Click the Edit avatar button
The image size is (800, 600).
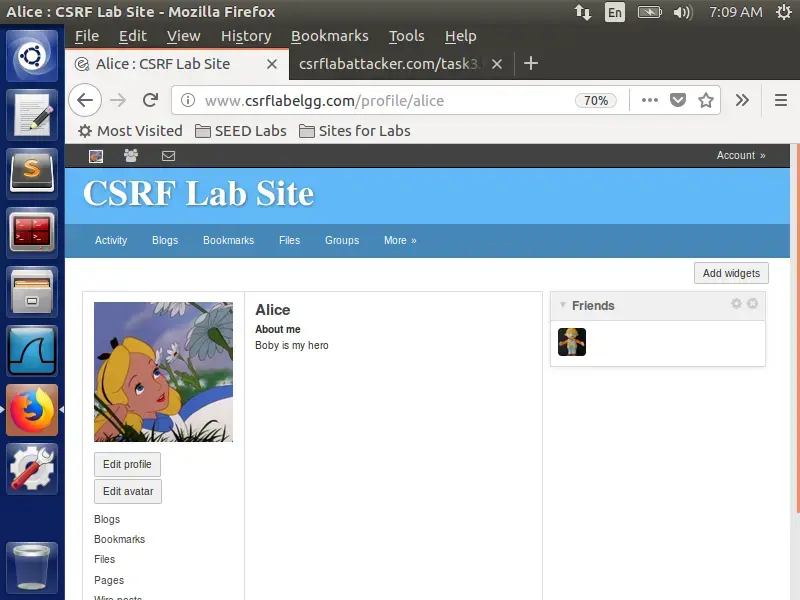coord(128,491)
